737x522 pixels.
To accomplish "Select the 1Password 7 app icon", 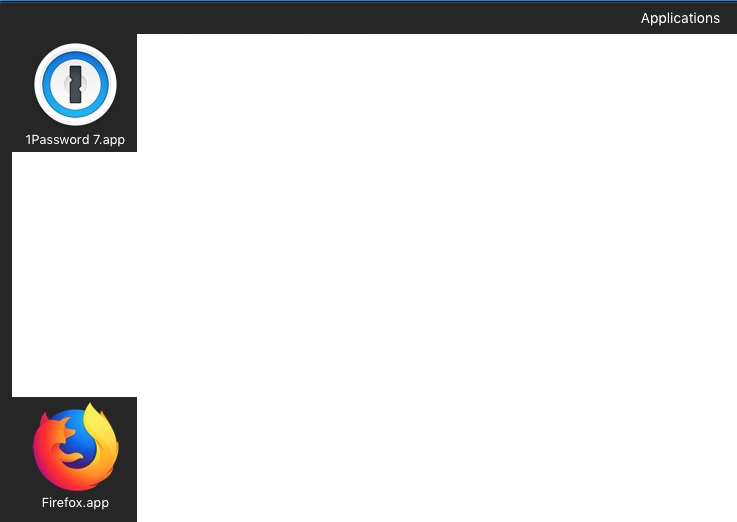I will click(75, 85).
